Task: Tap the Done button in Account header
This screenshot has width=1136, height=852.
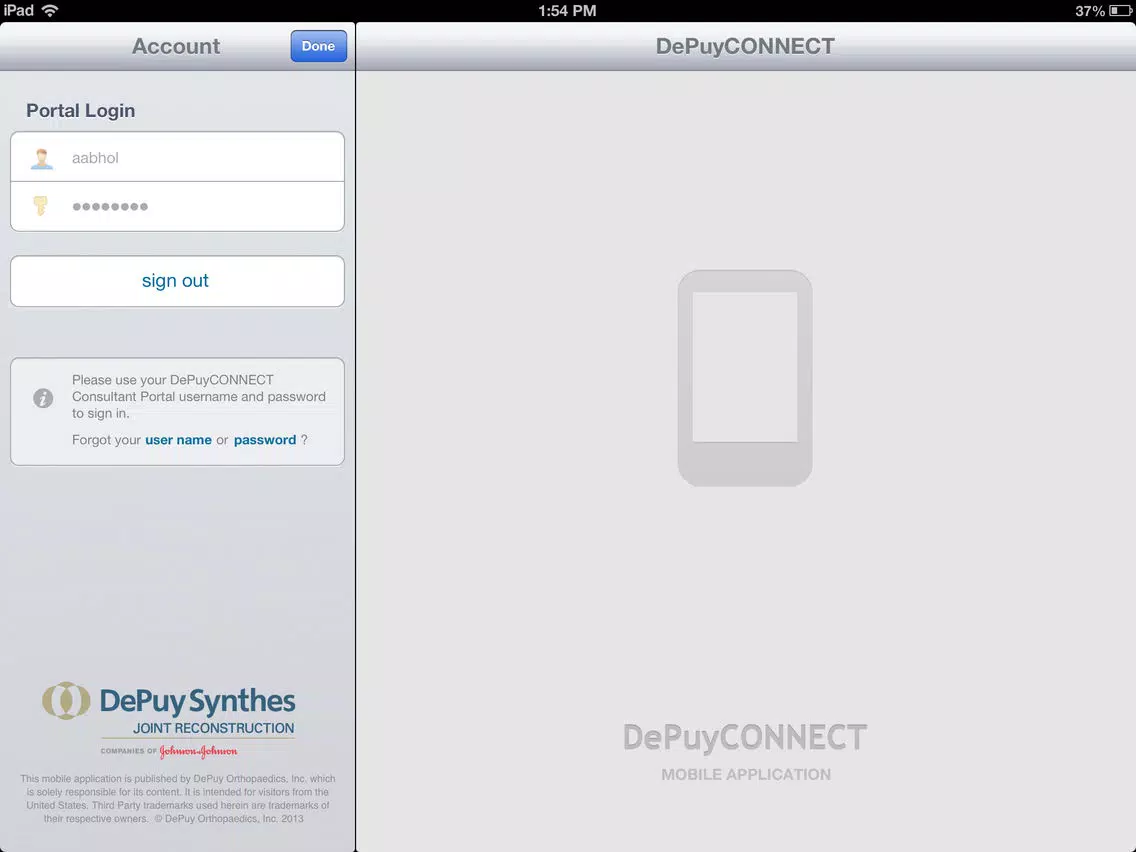Action: (318, 46)
